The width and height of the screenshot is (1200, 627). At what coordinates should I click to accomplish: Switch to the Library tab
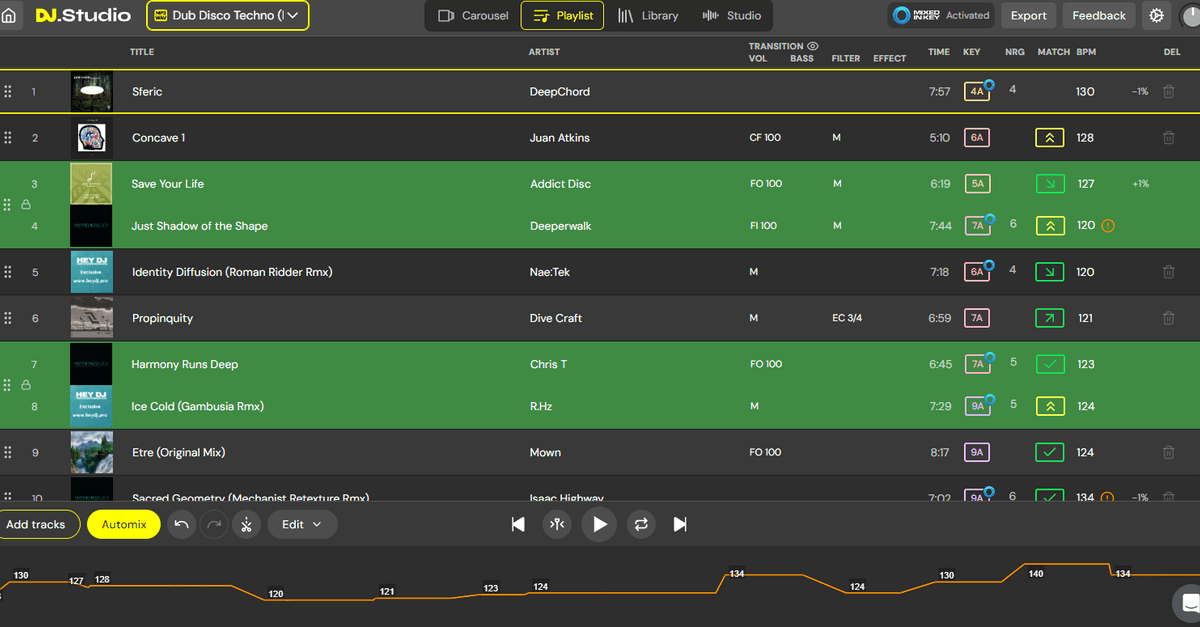click(x=648, y=16)
